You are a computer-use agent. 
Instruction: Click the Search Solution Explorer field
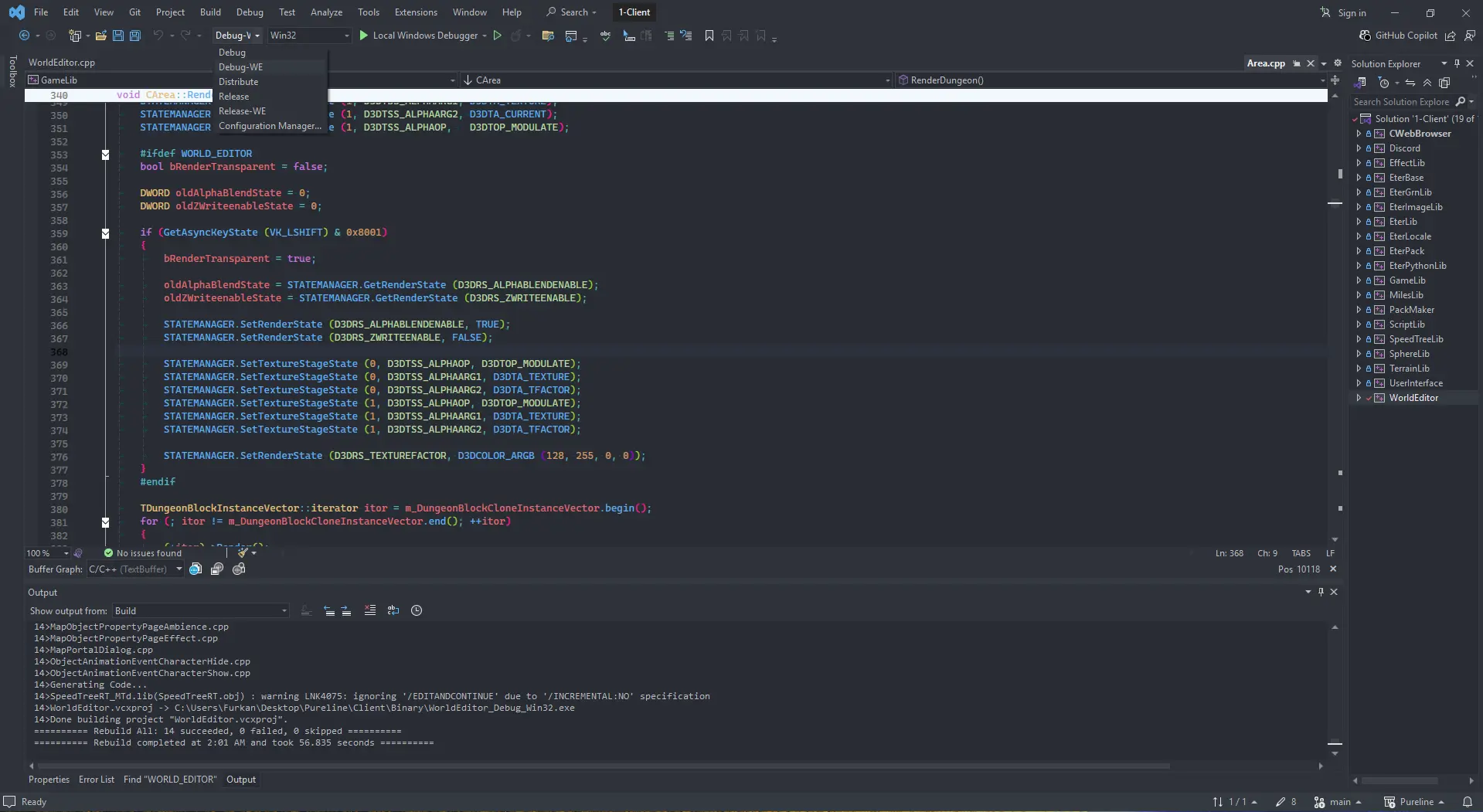click(x=1400, y=102)
